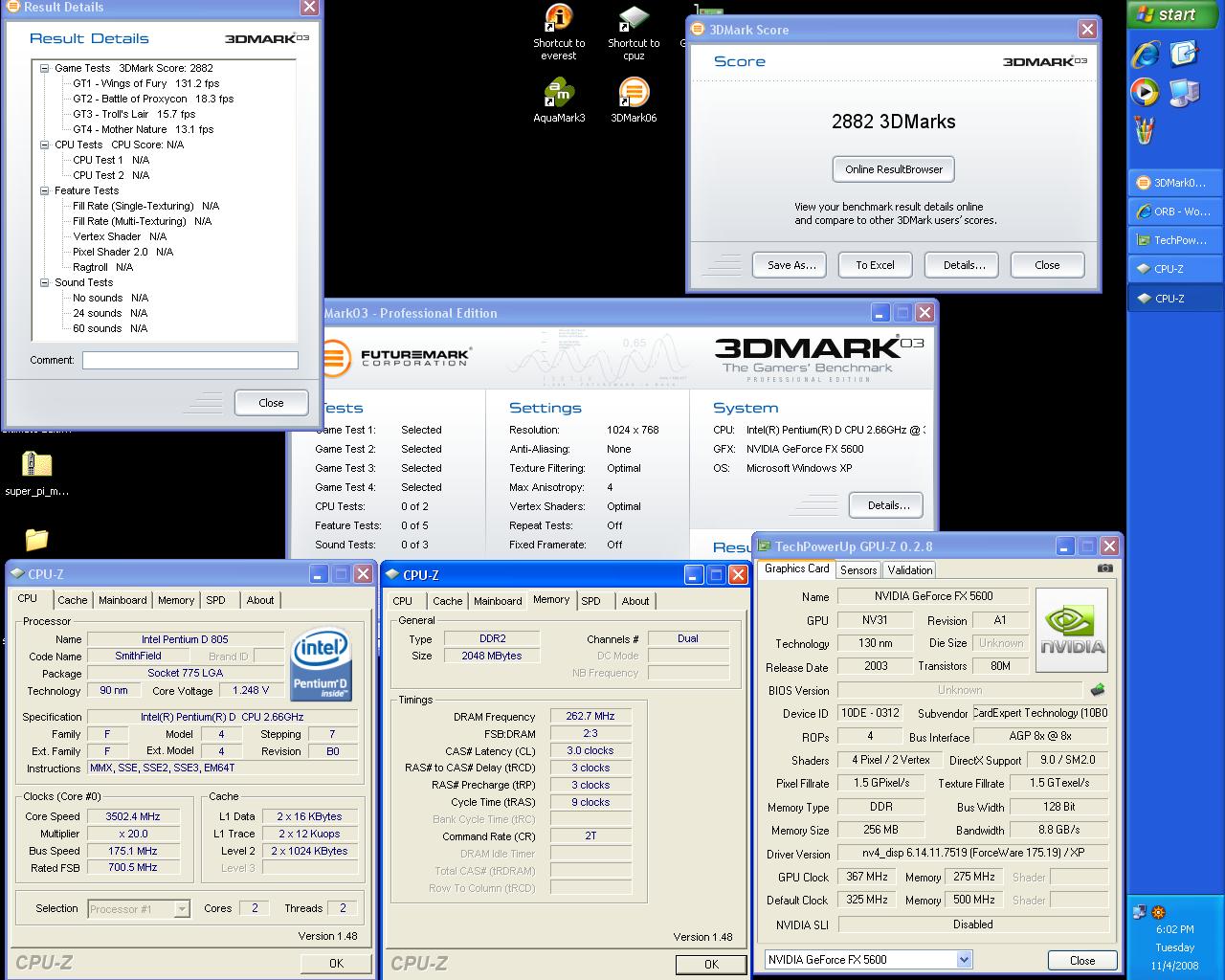This screenshot has width=1225, height=980.
Task: Select the GT1 - Wings of Fury result row
Action: pyautogui.click(x=146, y=83)
